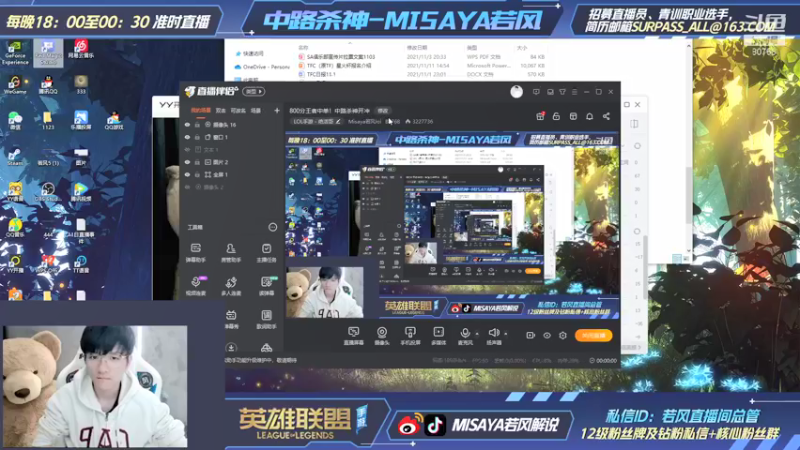Open Steam desktop icon
800x450 pixels.
coord(15,157)
